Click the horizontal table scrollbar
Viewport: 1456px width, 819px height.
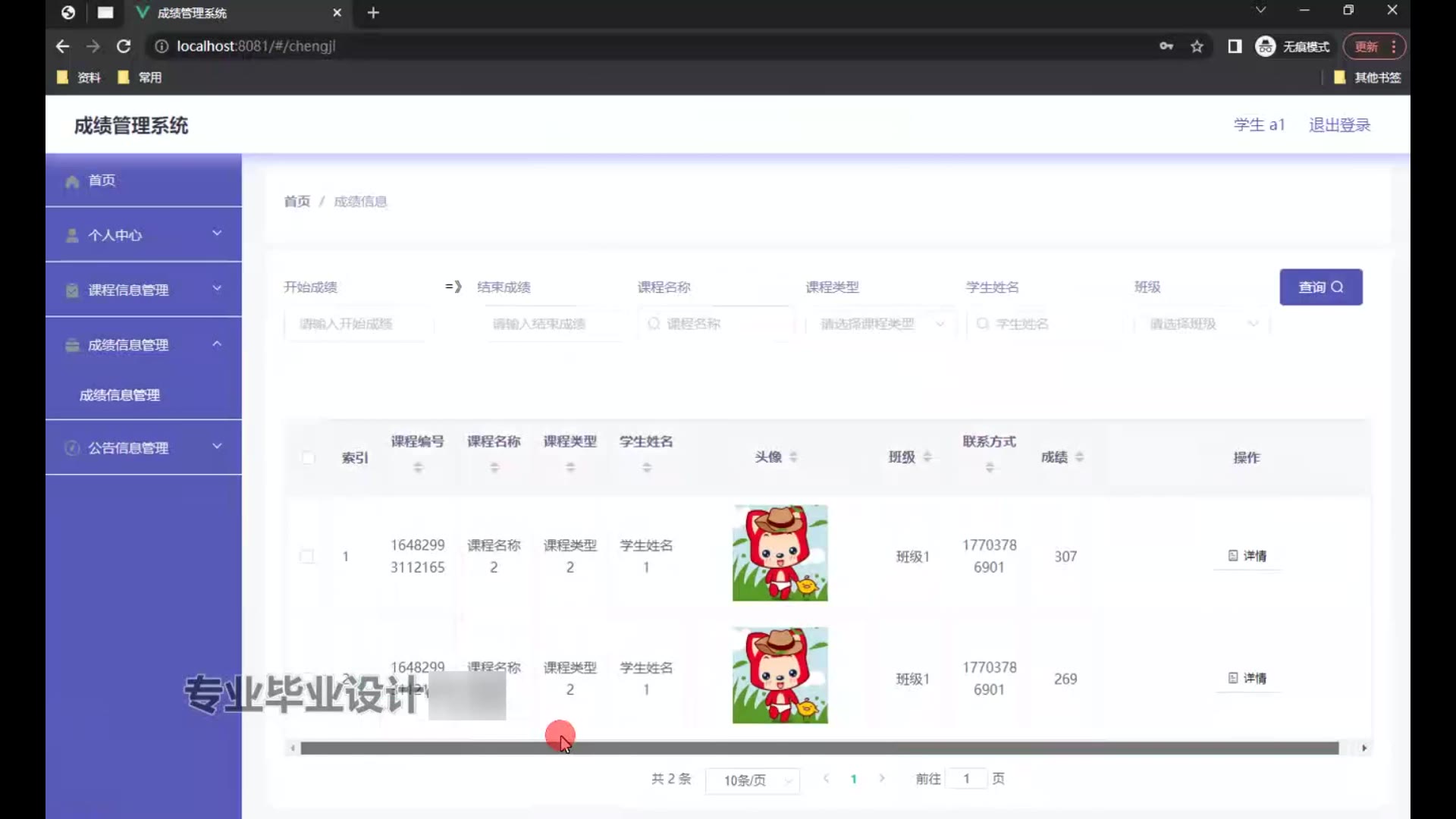click(x=819, y=748)
